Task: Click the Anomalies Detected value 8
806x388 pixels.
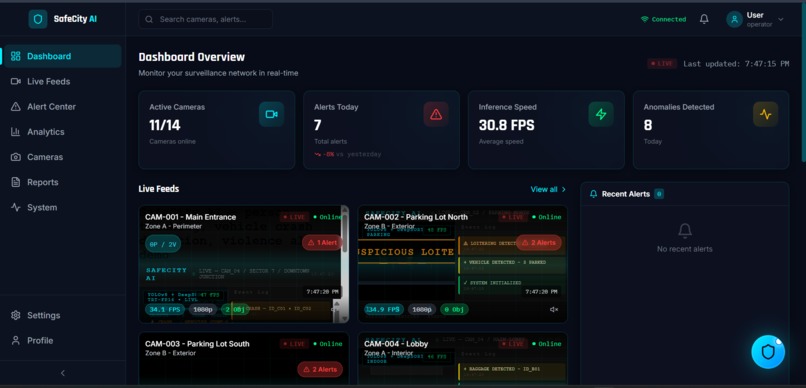Action: pyautogui.click(x=648, y=125)
